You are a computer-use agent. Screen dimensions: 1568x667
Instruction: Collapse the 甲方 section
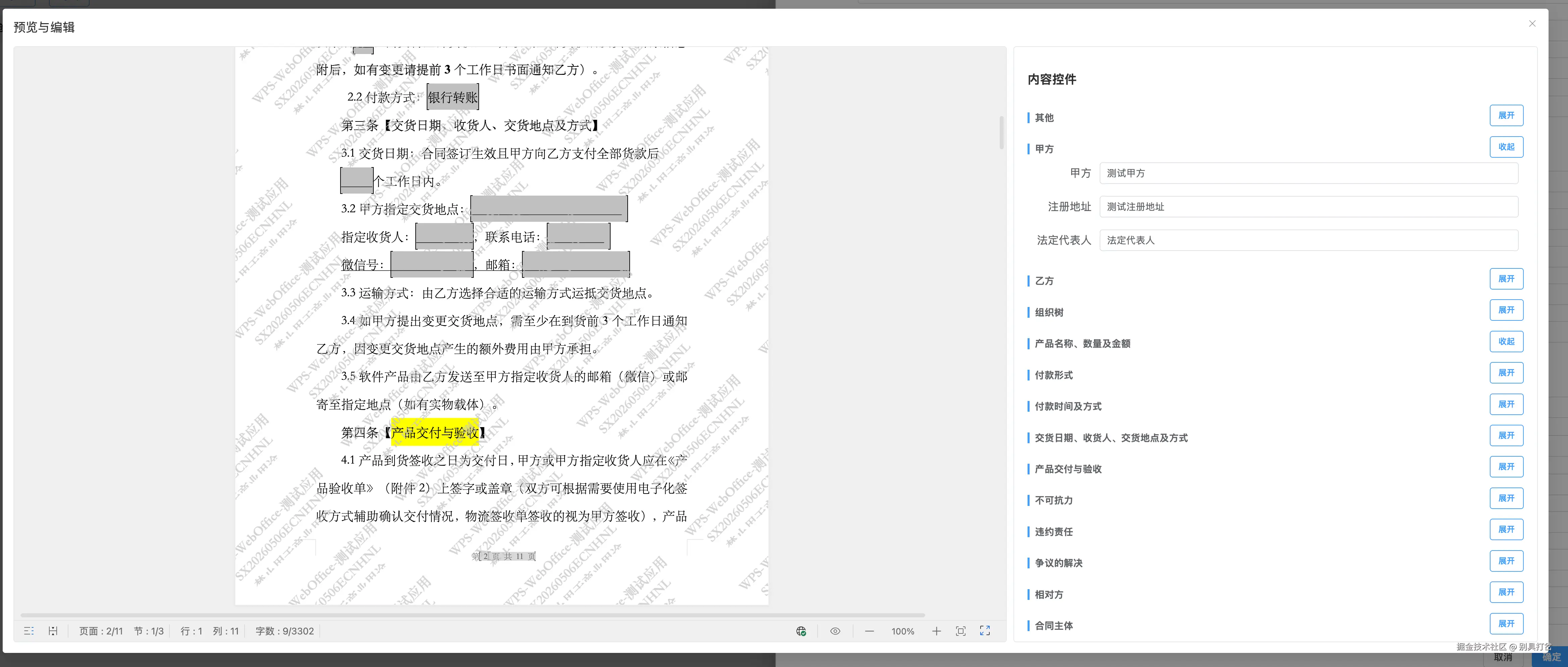[1506, 147]
